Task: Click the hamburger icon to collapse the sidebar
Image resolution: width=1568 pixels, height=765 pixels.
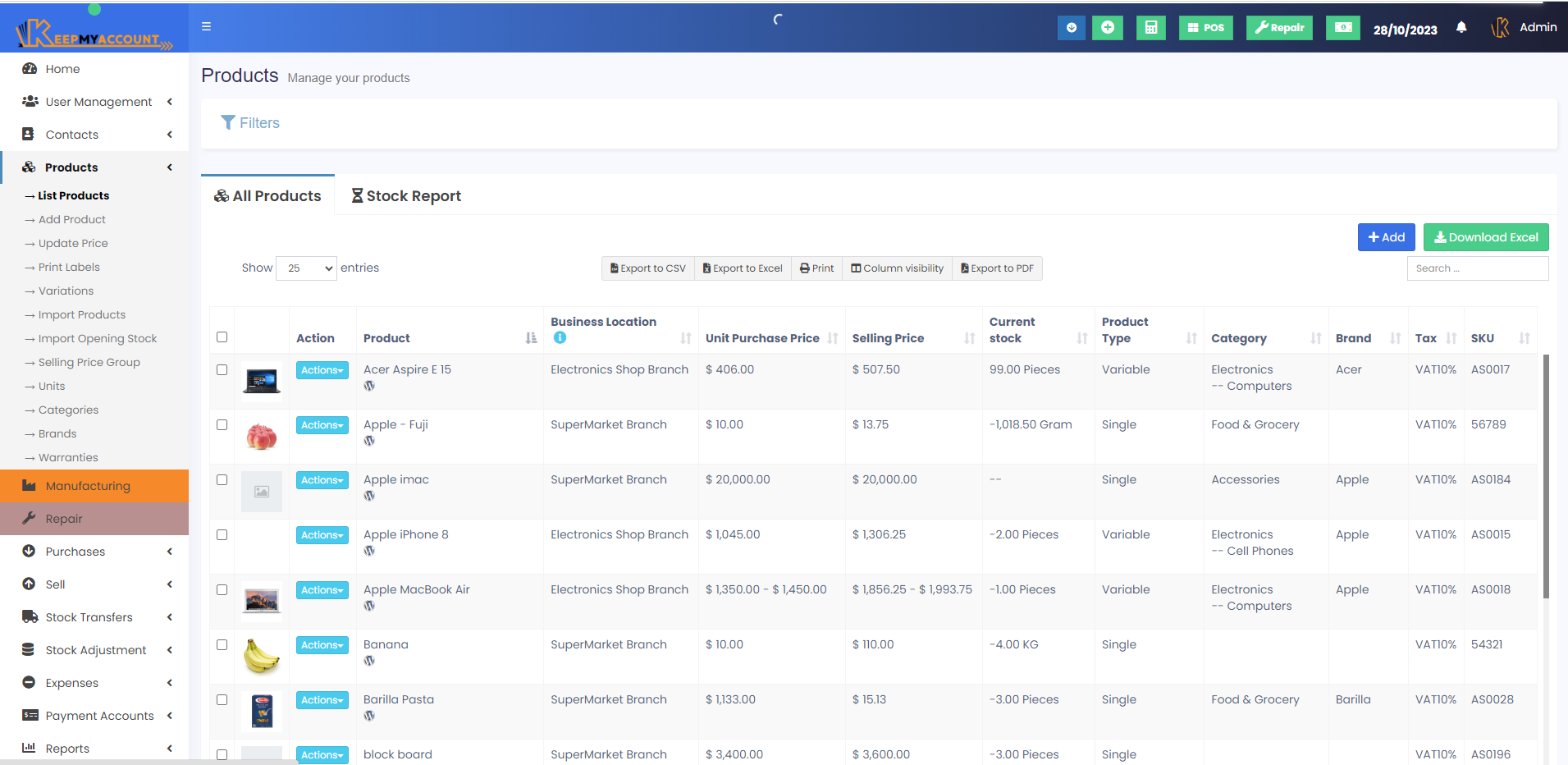Action: pos(206,26)
